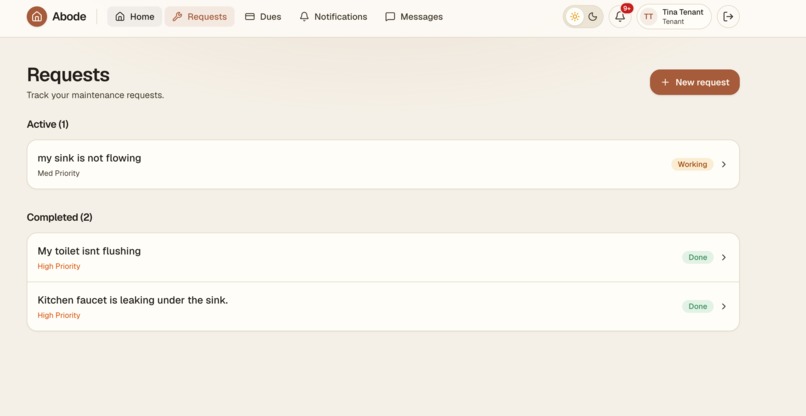
Task: Open the Home tab
Action: 135,16
